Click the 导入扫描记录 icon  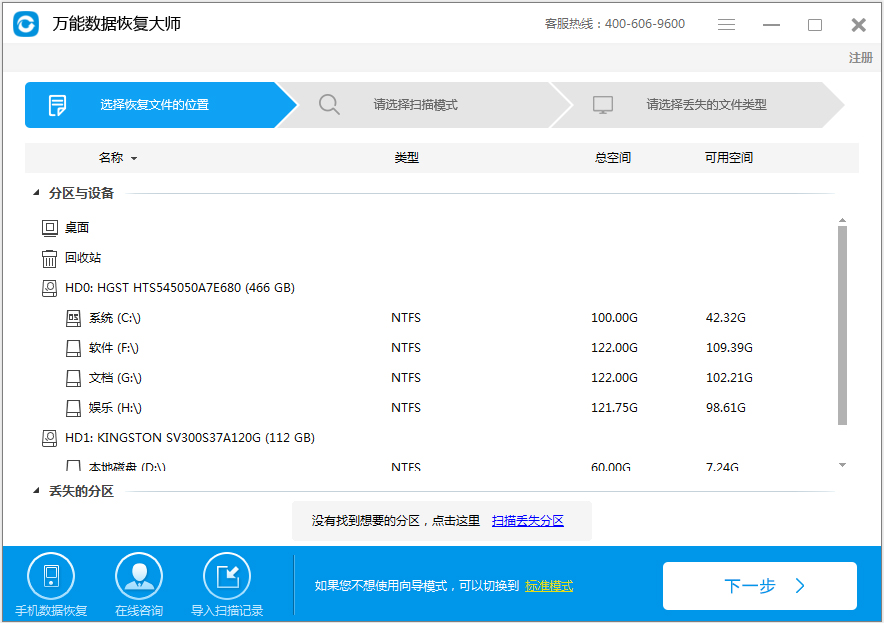(226, 575)
